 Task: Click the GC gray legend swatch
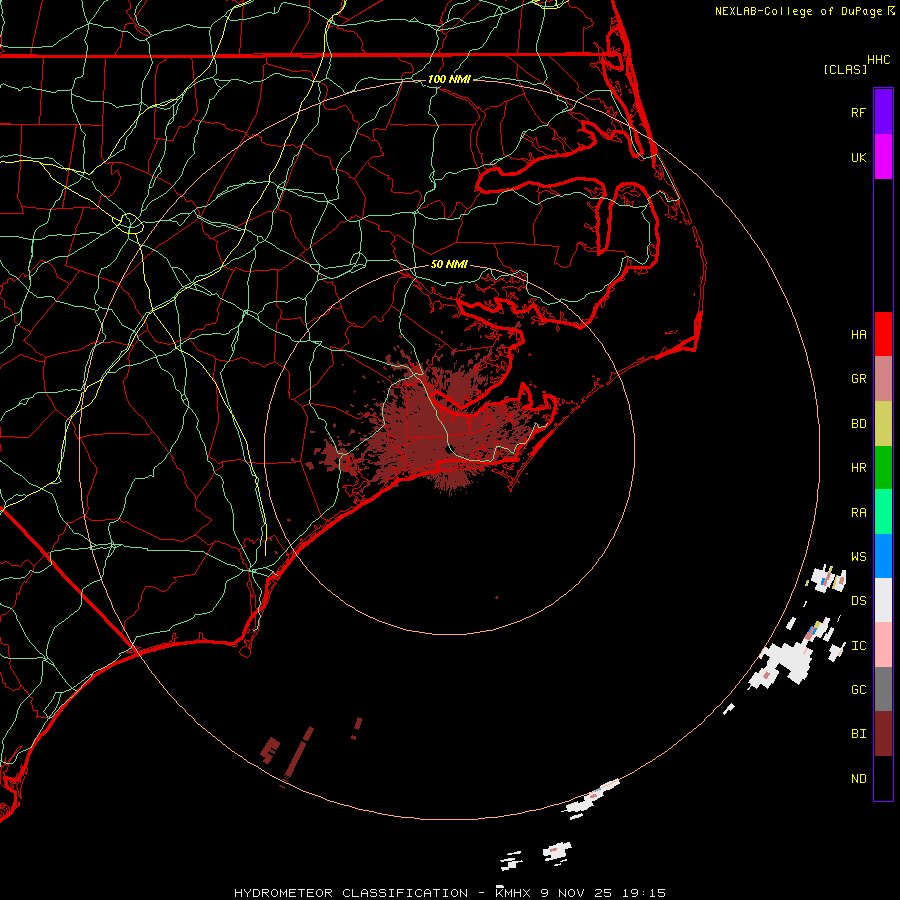coord(883,689)
